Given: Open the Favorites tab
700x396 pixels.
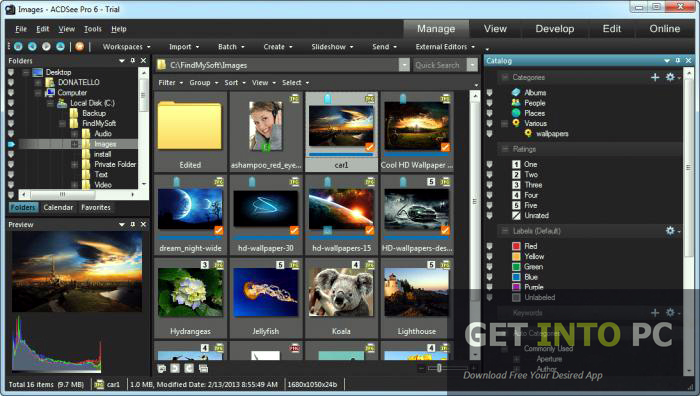Looking at the screenshot, I should coord(96,207).
